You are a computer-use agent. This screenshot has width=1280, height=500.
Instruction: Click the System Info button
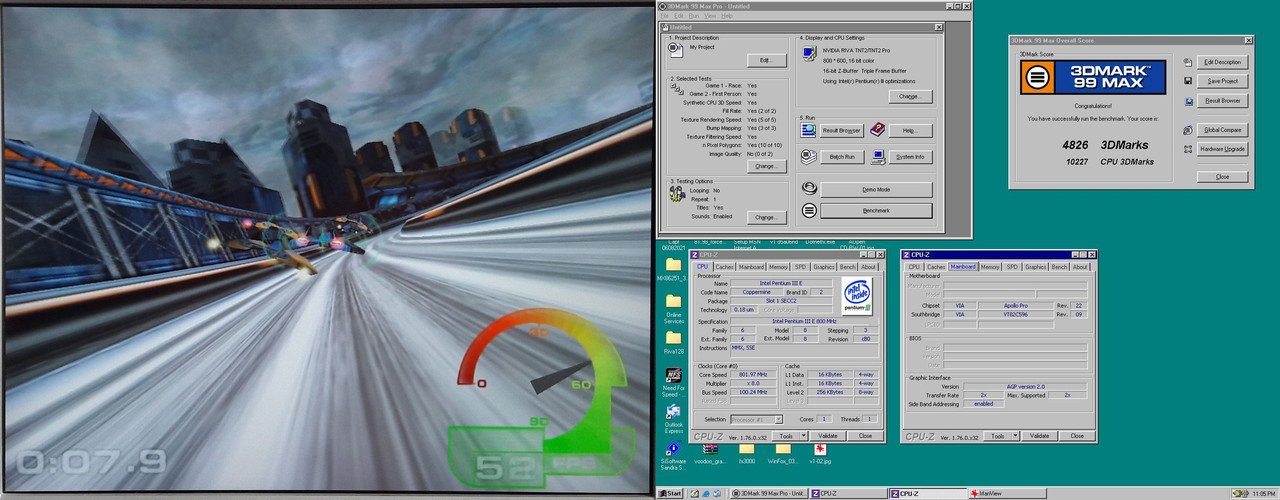tap(910, 157)
